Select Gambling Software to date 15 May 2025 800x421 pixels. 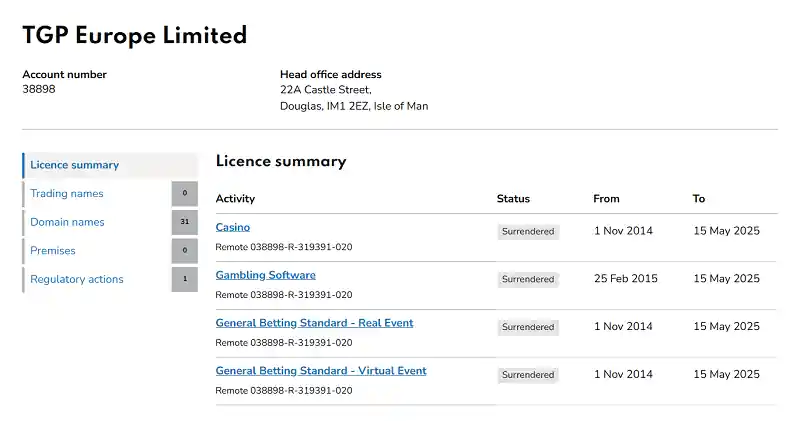tap(727, 279)
